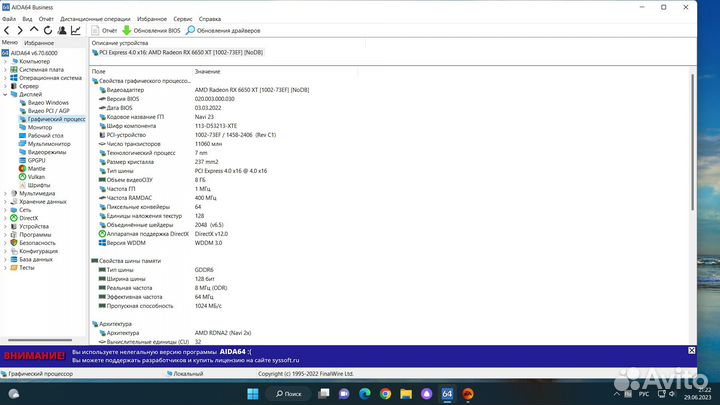Select GPGPU tree item

click(x=32, y=160)
